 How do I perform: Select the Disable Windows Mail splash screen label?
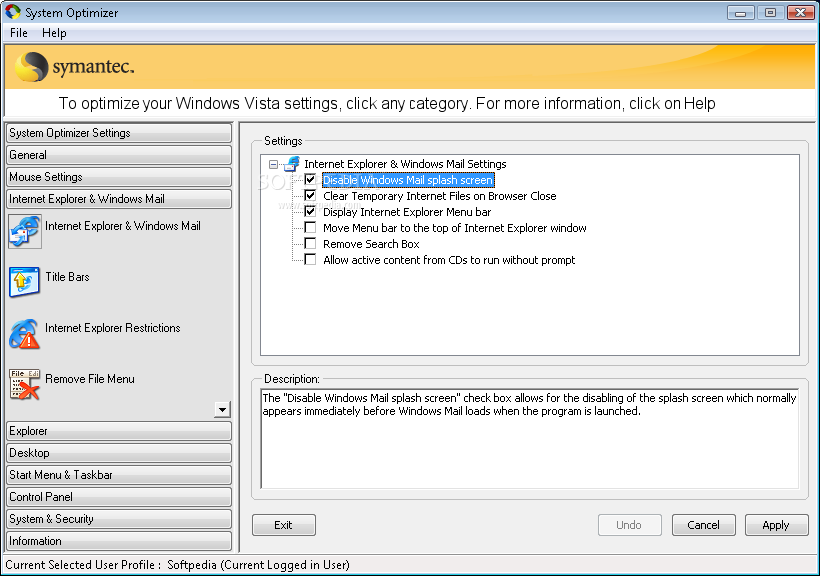coord(408,180)
